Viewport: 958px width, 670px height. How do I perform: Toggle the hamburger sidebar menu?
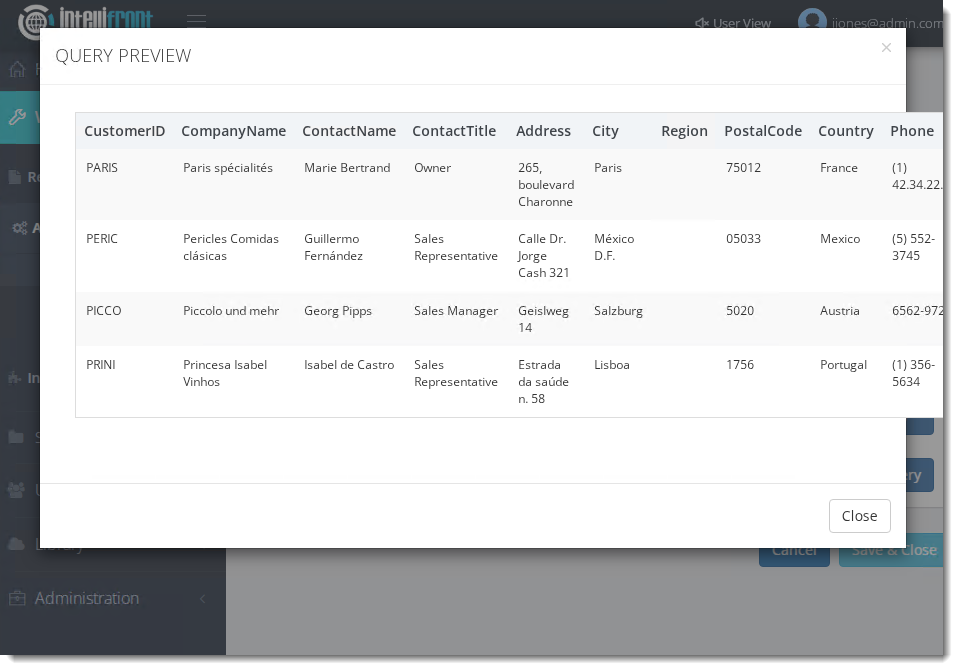pos(196,21)
